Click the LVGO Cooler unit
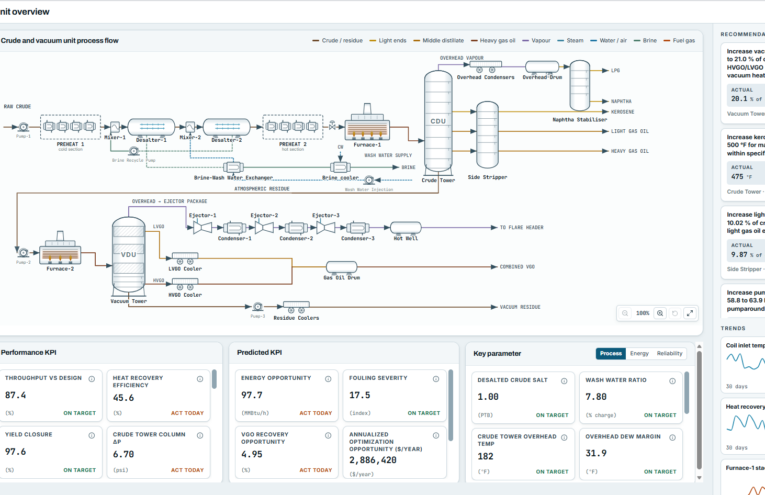The image size is (765, 495). tap(184, 258)
